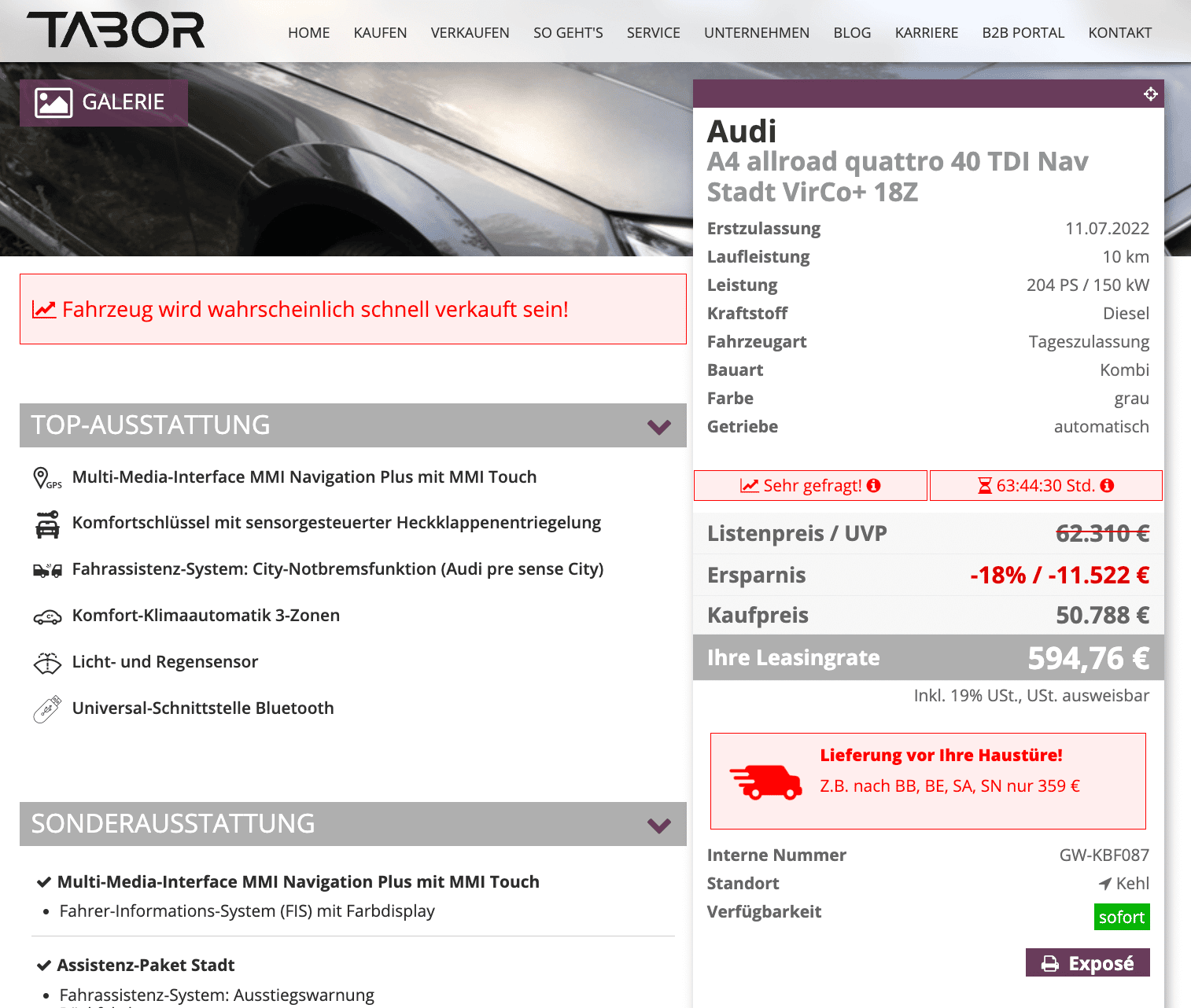This screenshot has width=1191, height=1008.
Task: Click the location arrow icon beside Kehl
Action: 1104,884
